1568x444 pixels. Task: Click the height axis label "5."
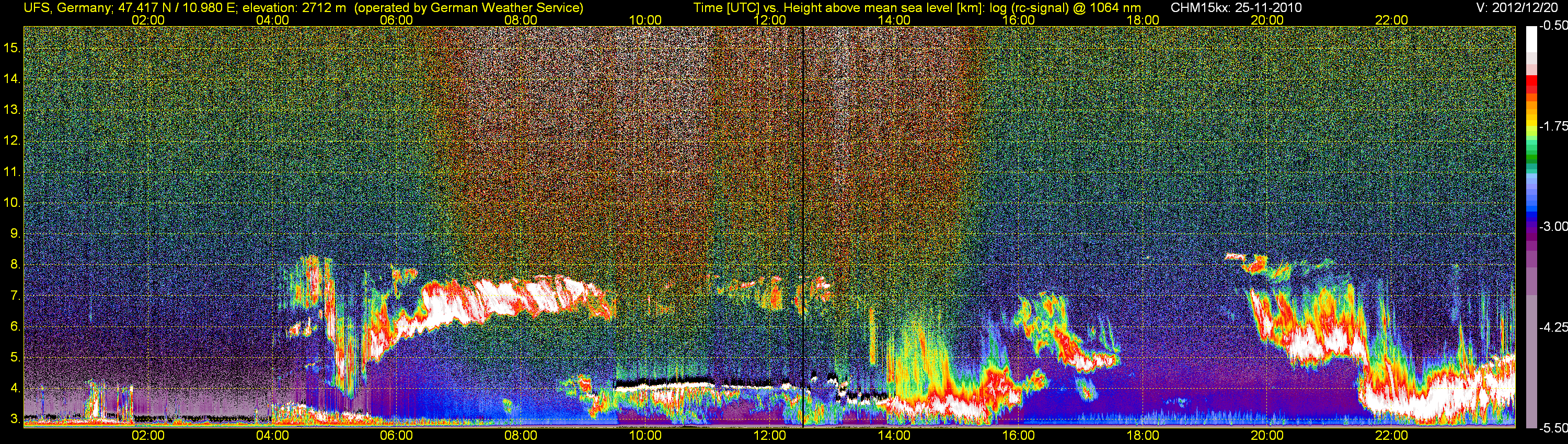(15, 358)
